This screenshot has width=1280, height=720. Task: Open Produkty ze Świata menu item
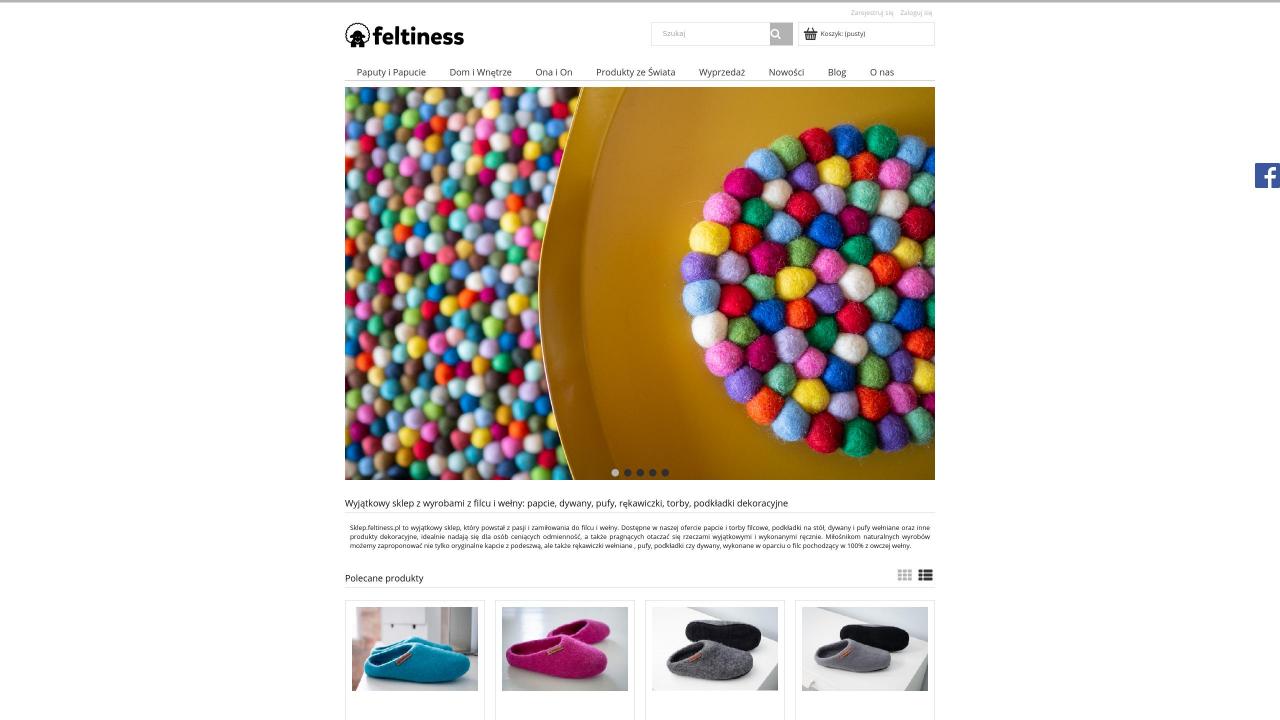(x=636, y=72)
